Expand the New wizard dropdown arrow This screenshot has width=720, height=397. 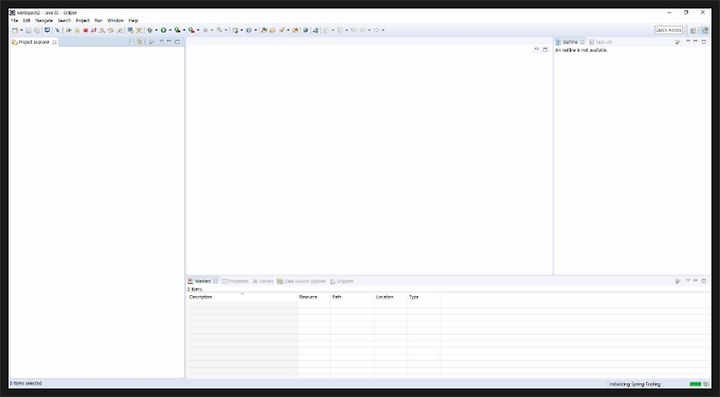21,30
